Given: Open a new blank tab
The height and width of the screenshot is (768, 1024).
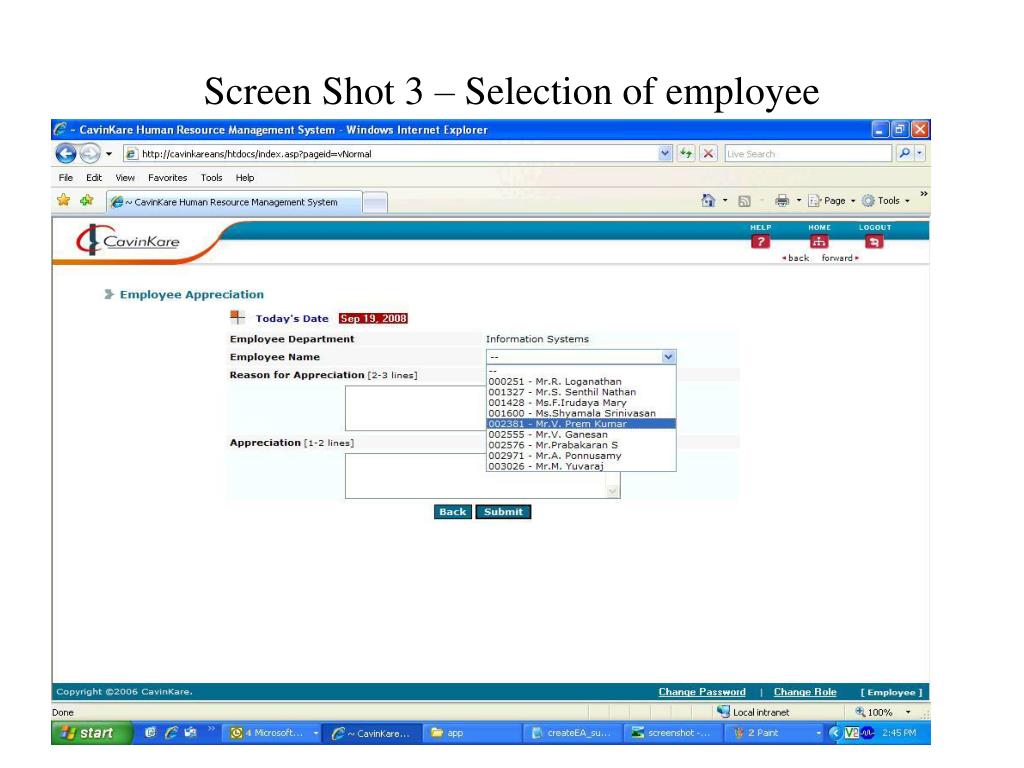Looking at the screenshot, I should click(x=375, y=202).
